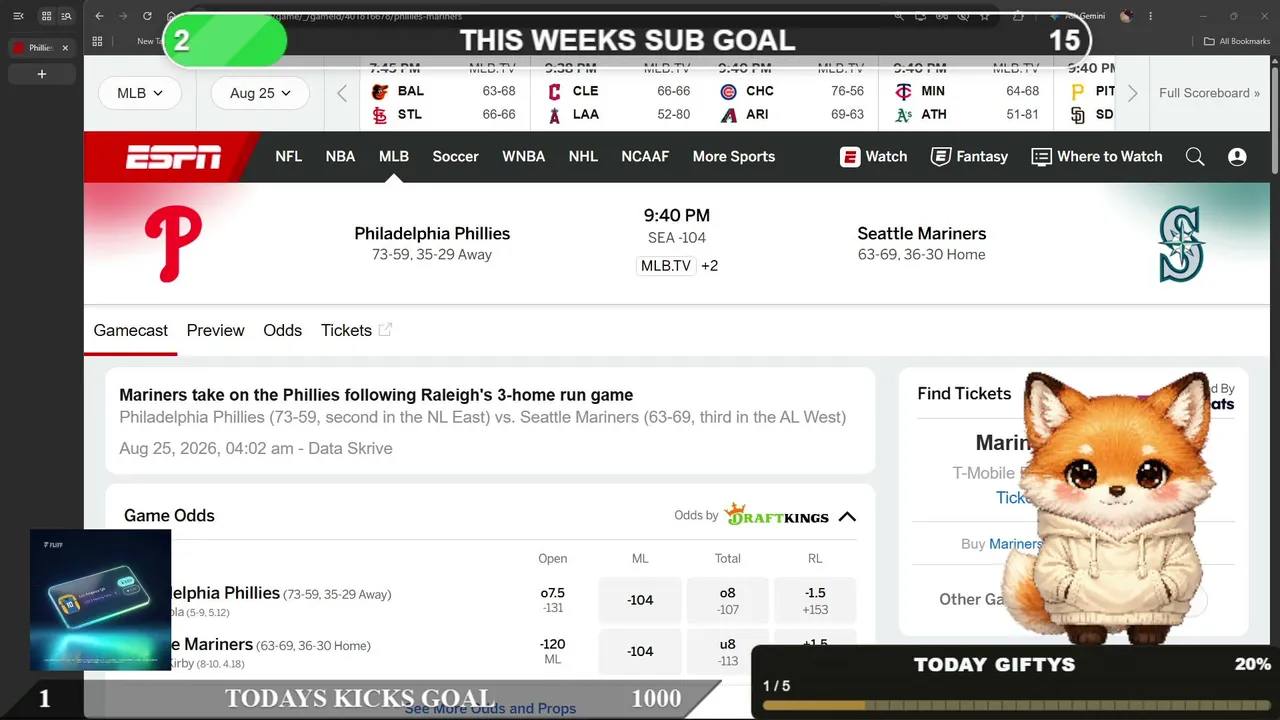Image resolution: width=1280 pixels, height=720 pixels.
Task: Click the scoreboard right arrow
Action: pyautogui.click(x=1132, y=93)
